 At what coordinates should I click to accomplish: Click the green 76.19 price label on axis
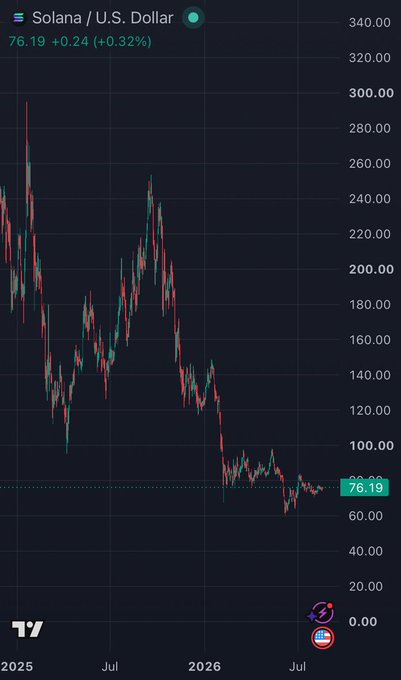point(365,487)
